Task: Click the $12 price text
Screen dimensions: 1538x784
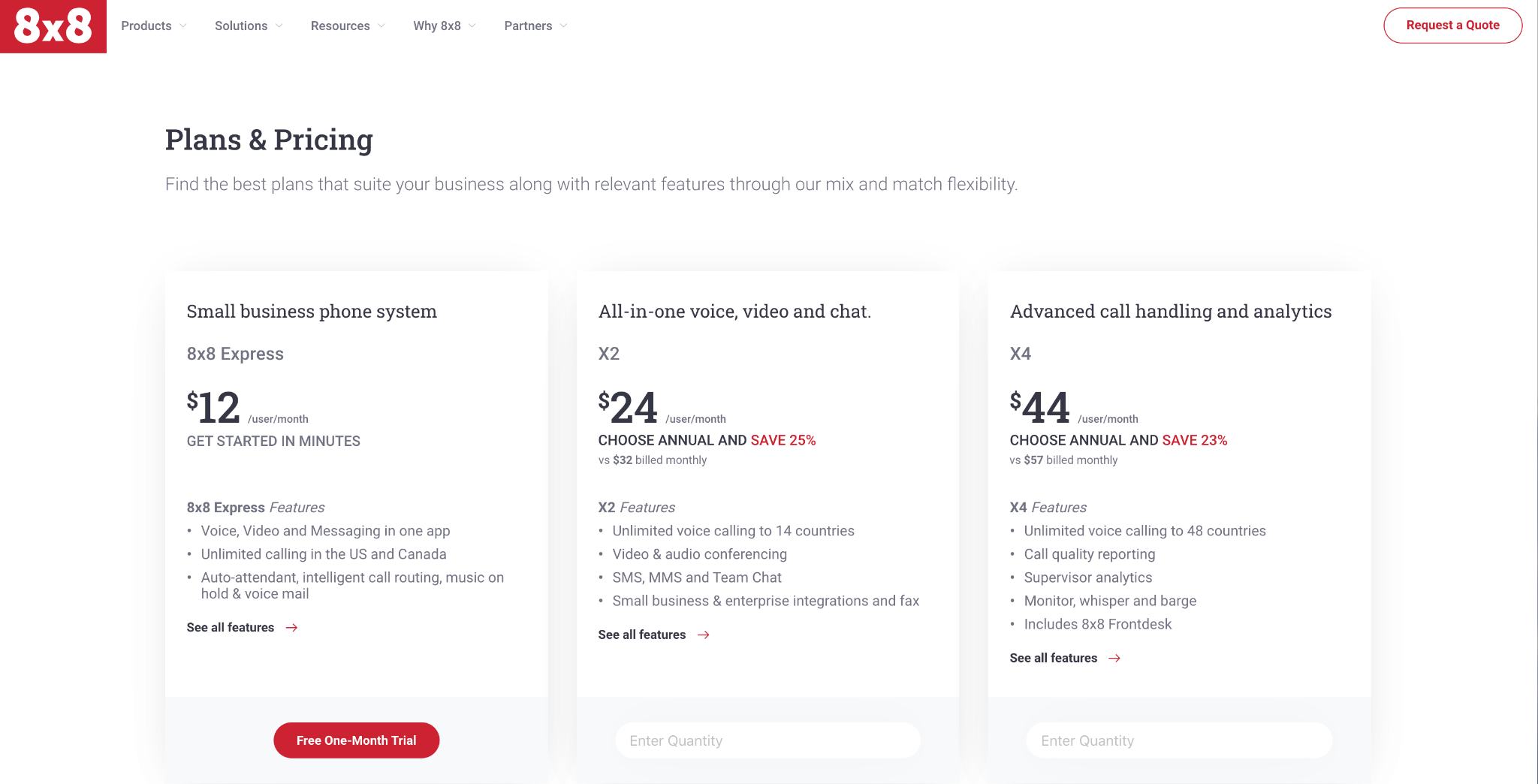Action: (213, 408)
